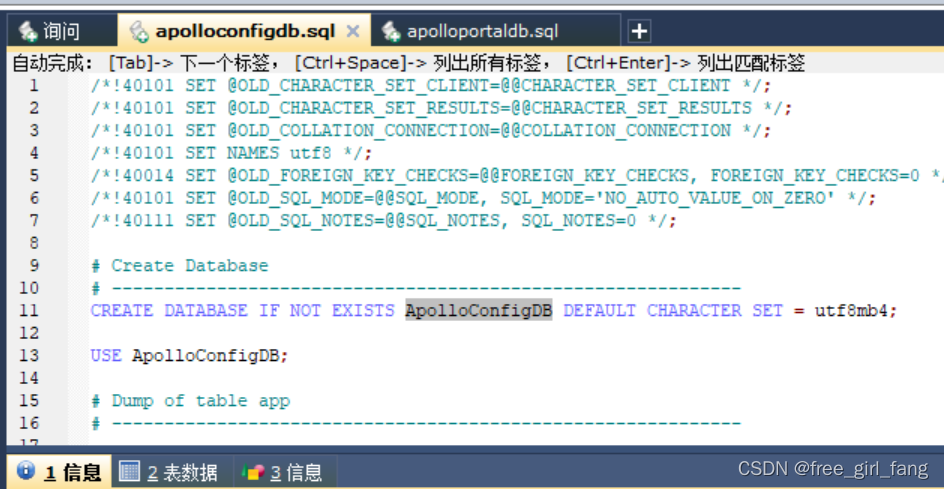Click USE keyword on line 13
This screenshot has width=944, height=489.
(x=106, y=356)
